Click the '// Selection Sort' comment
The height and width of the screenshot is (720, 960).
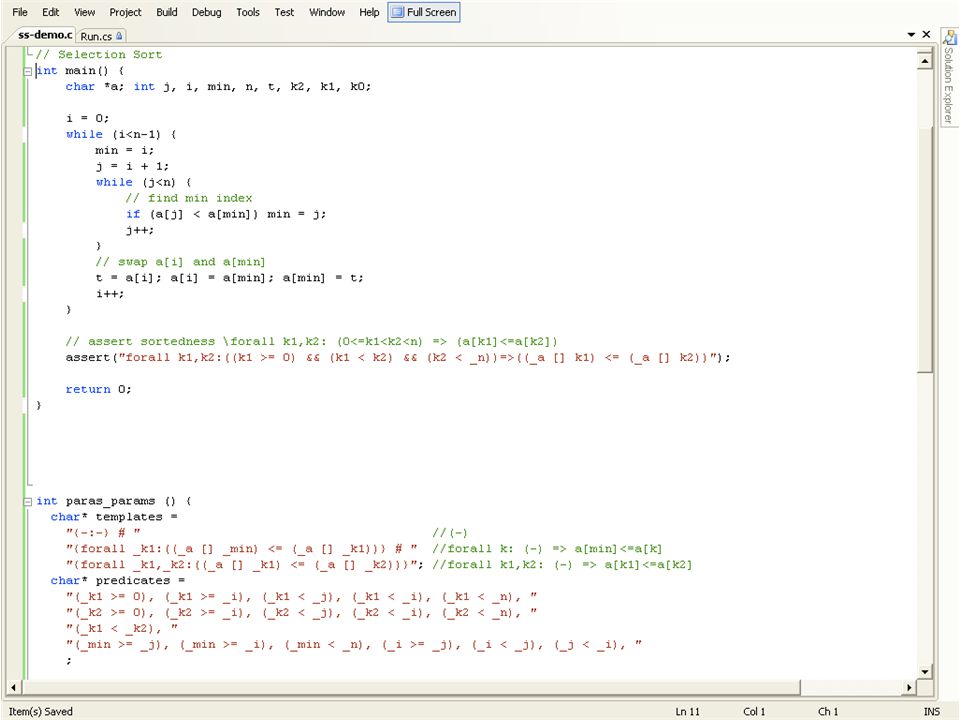point(99,54)
